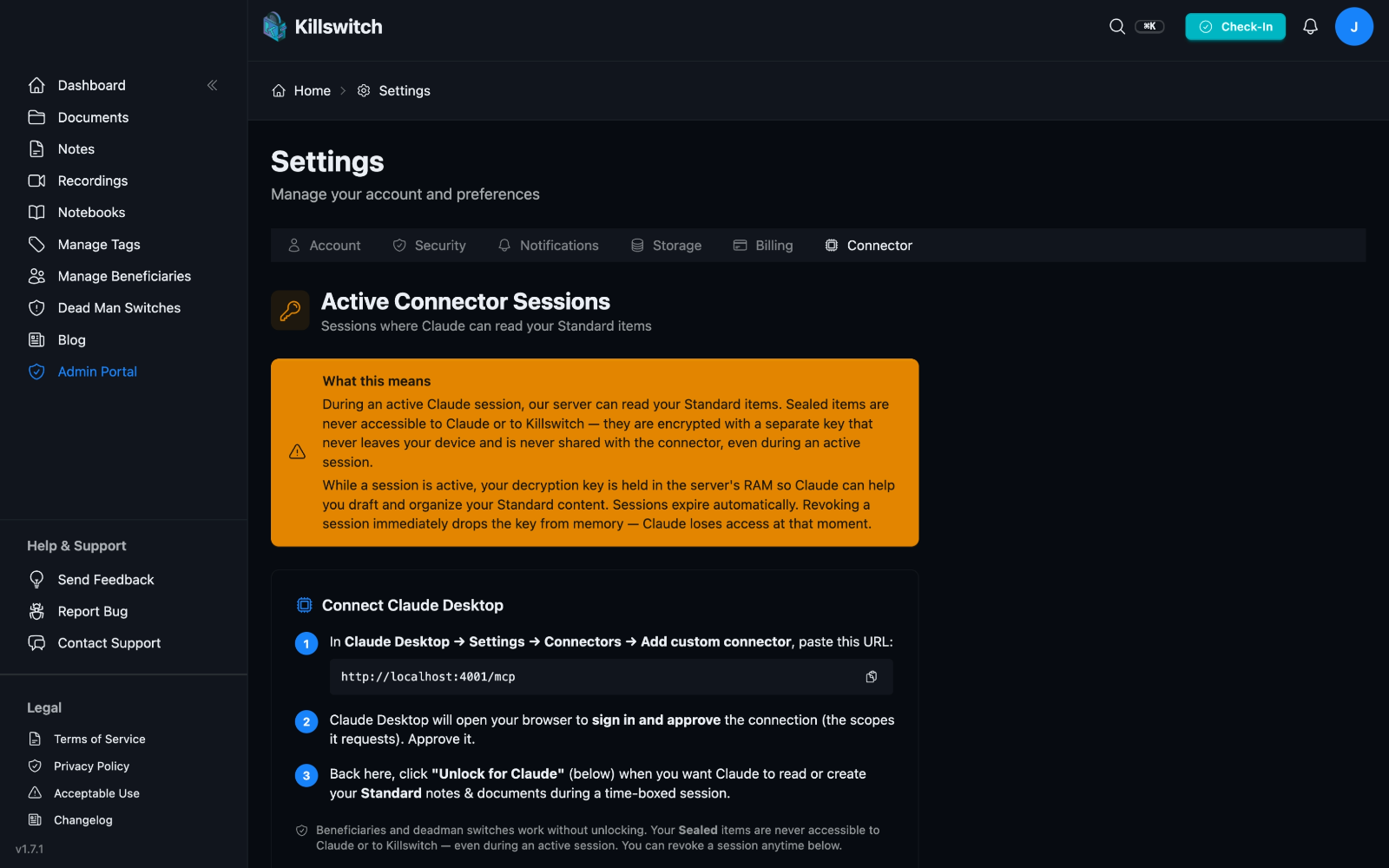Click the "What this means" warning title

[377, 381]
